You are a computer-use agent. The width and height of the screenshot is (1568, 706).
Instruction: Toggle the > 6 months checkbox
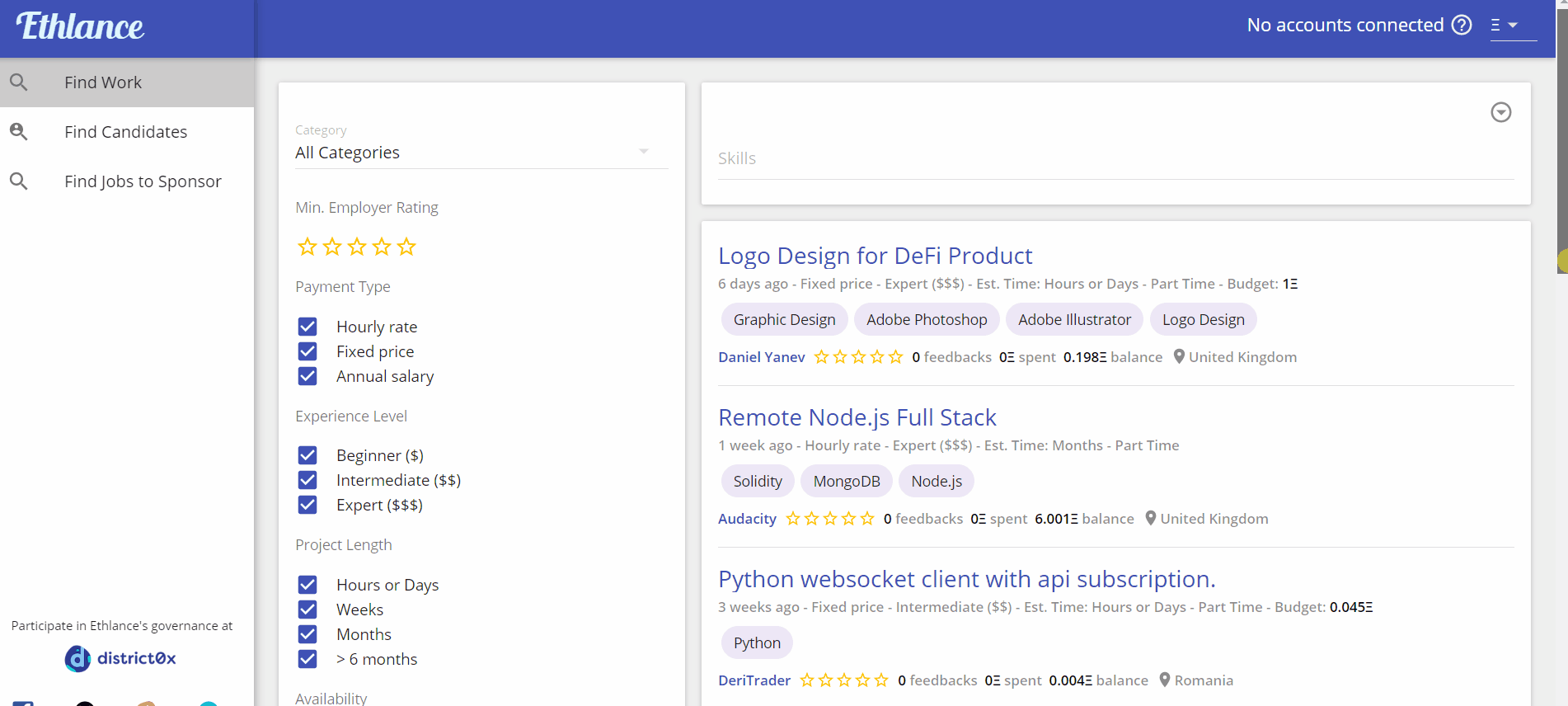[x=307, y=659]
